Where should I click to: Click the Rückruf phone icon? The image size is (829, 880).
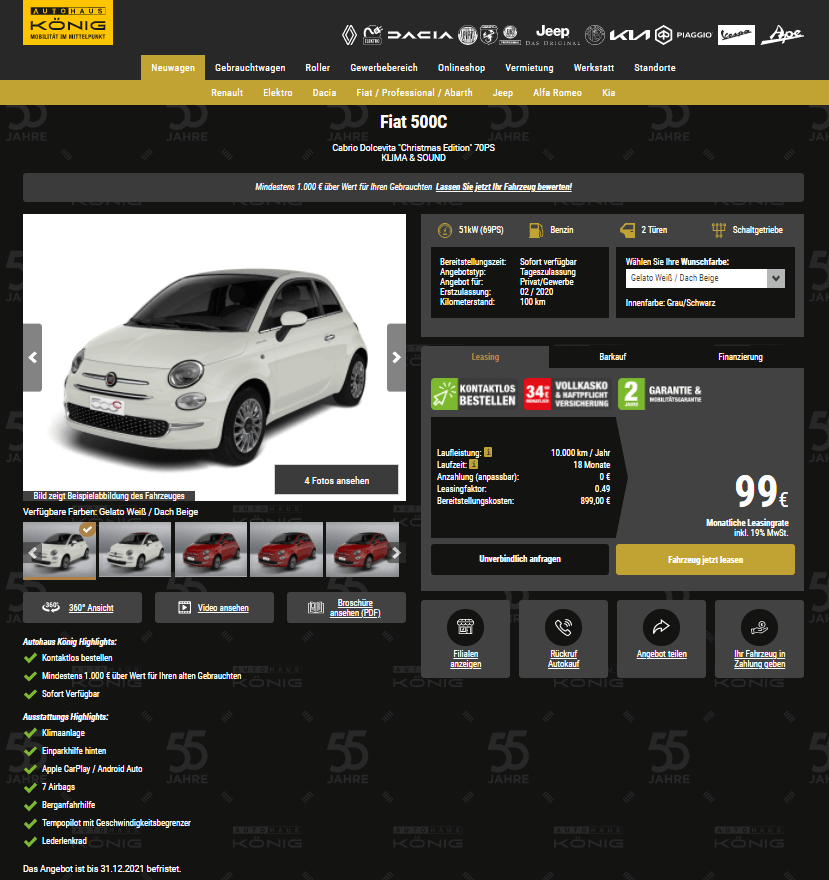click(x=564, y=627)
